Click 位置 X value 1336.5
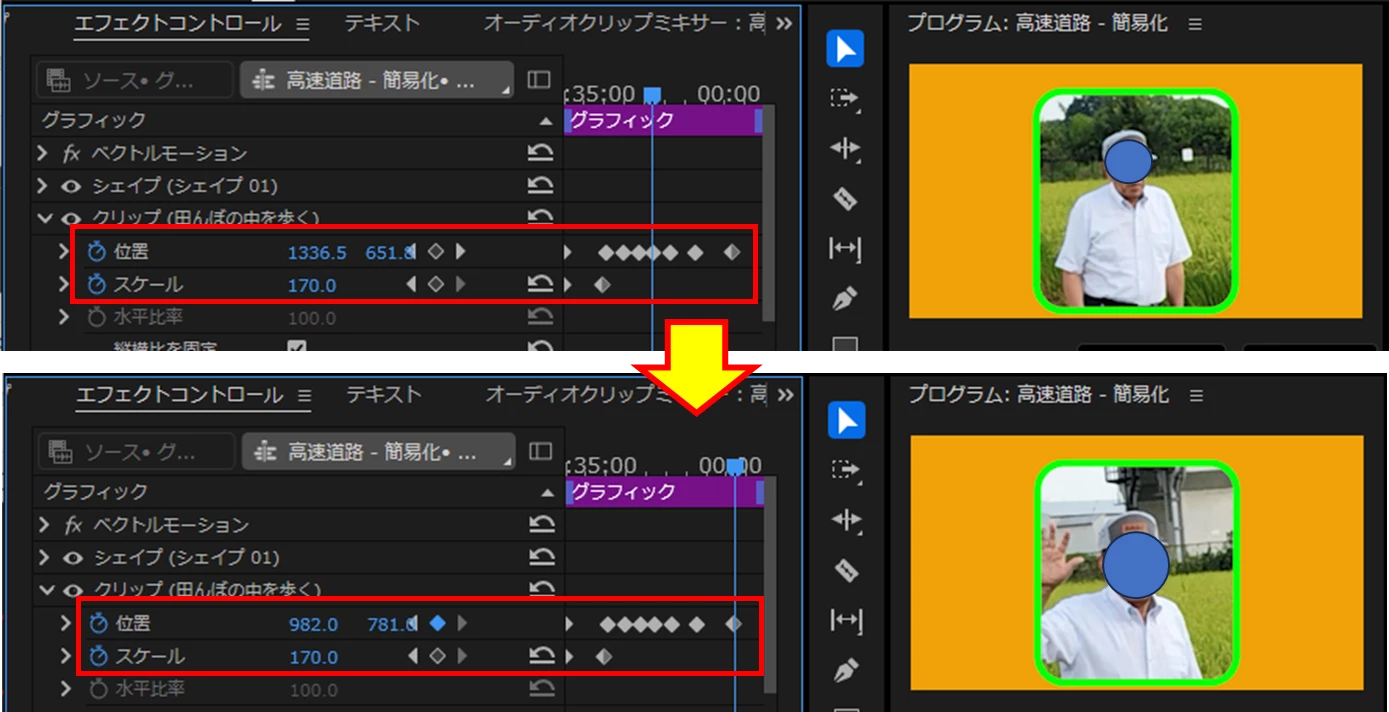 click(317, 253)
